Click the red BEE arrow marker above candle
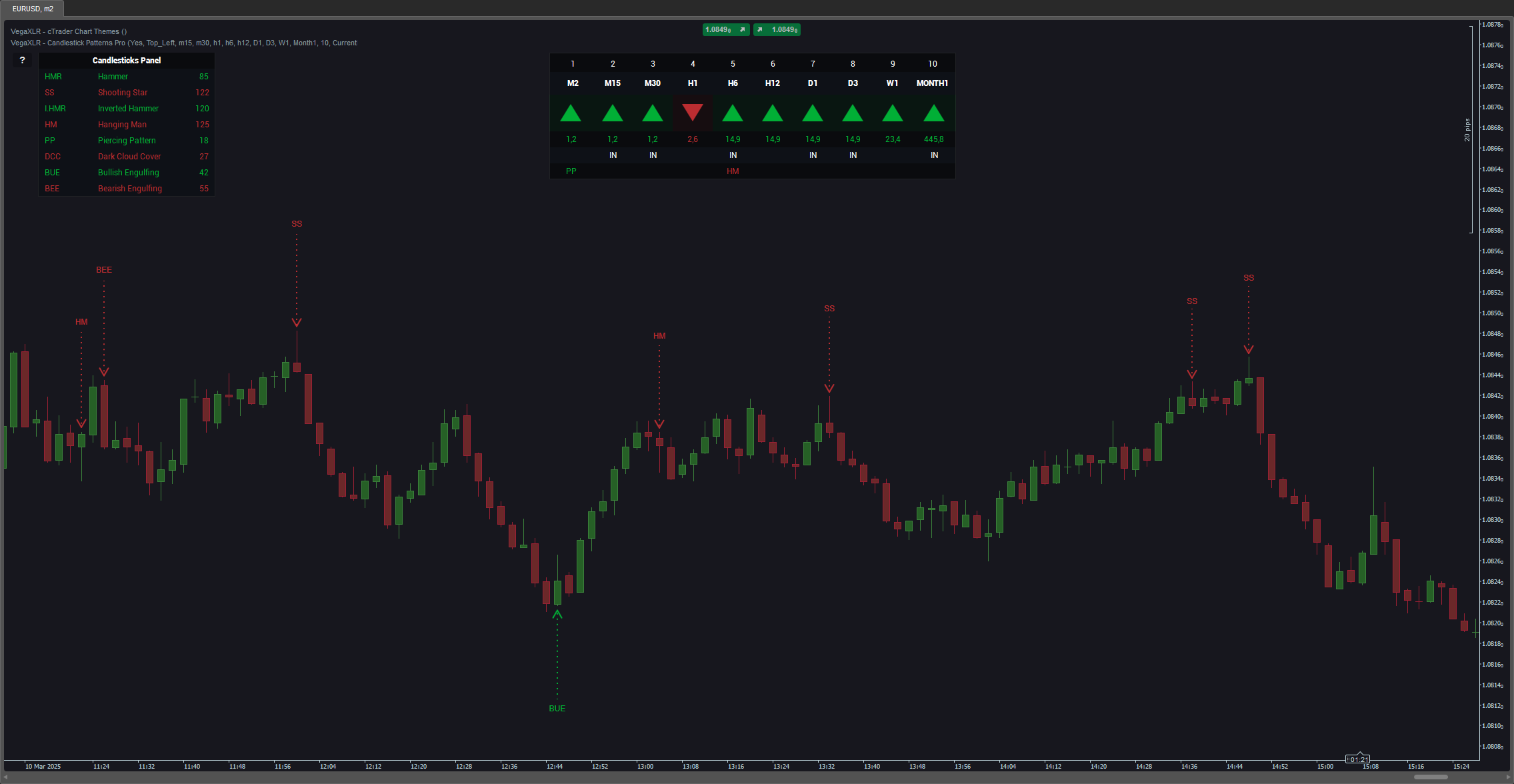The height and width of the screenshot is (784, 1514). click(104, 371)
